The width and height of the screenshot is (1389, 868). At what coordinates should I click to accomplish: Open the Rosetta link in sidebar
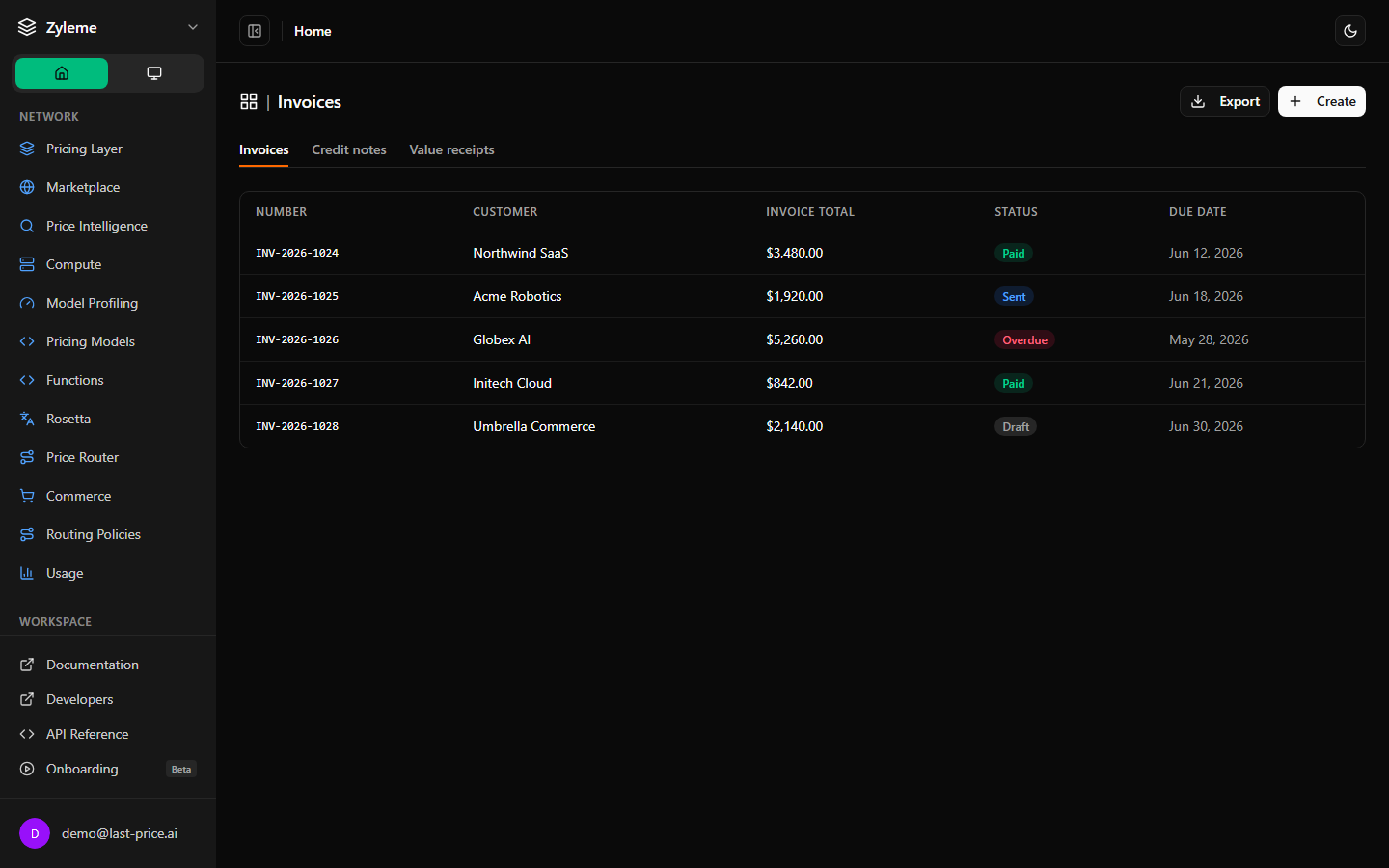point(108,419)
